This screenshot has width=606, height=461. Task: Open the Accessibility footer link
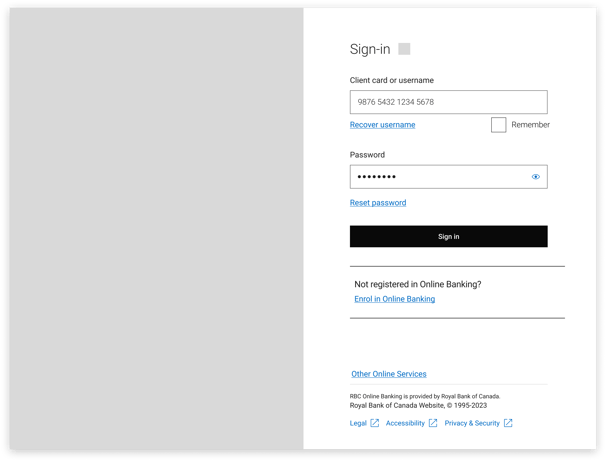[x=405, y=423]
